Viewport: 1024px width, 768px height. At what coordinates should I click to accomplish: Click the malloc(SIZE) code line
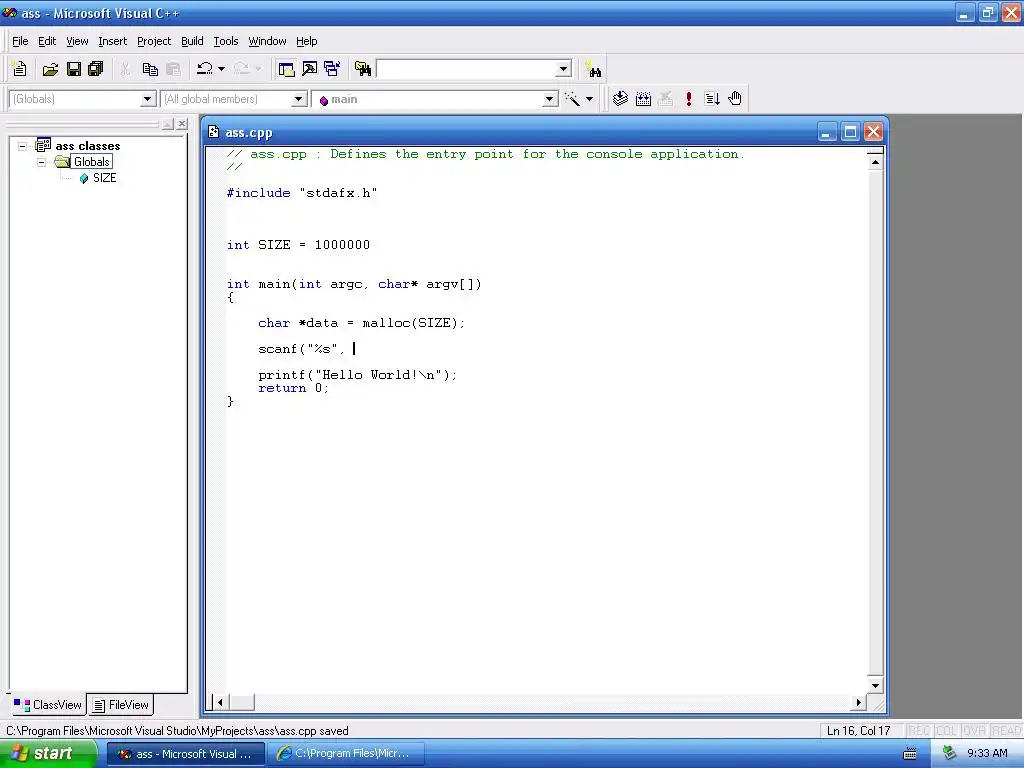coord(361,323)
